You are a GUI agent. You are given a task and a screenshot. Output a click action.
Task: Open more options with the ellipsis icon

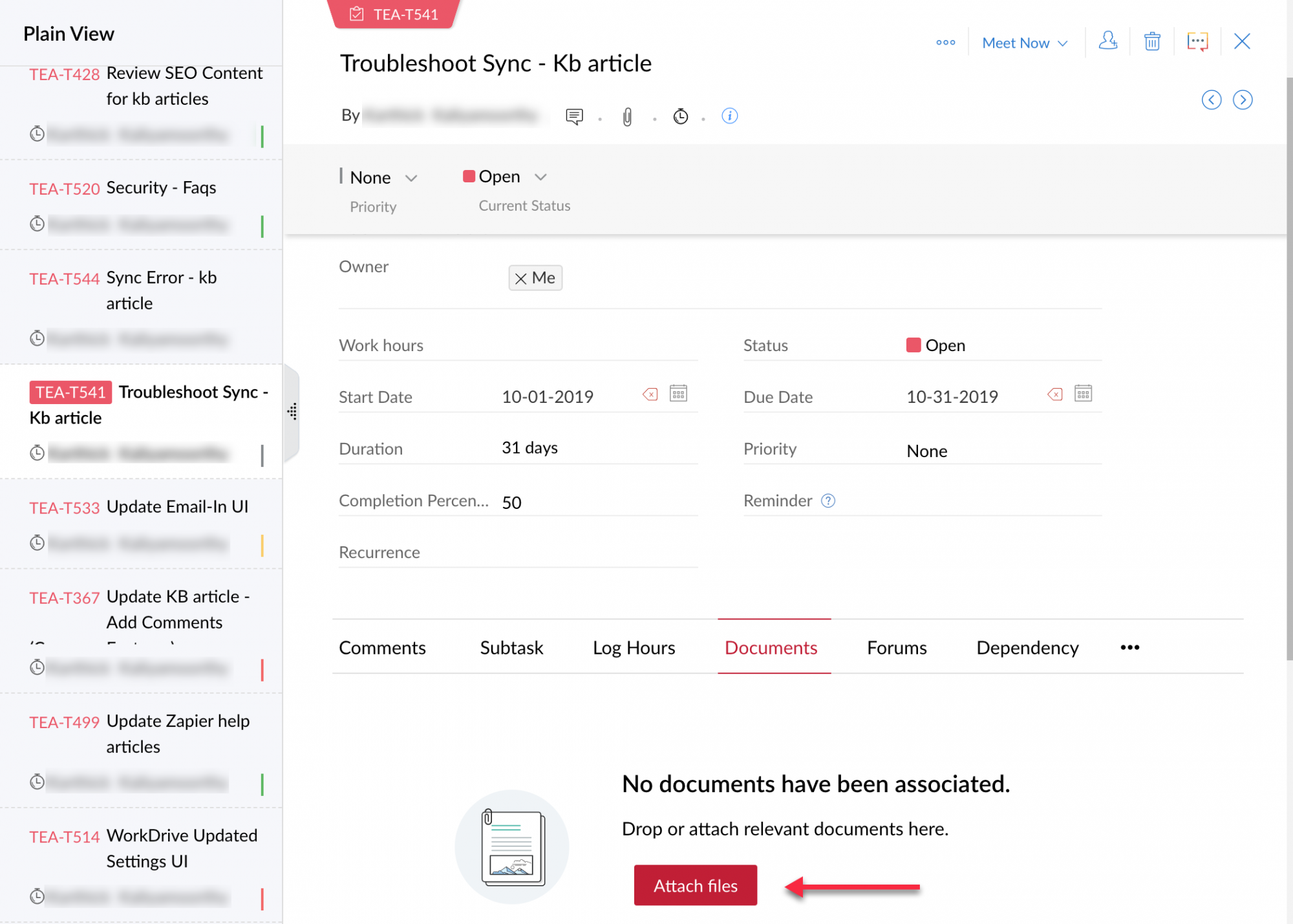pos(946,42)
